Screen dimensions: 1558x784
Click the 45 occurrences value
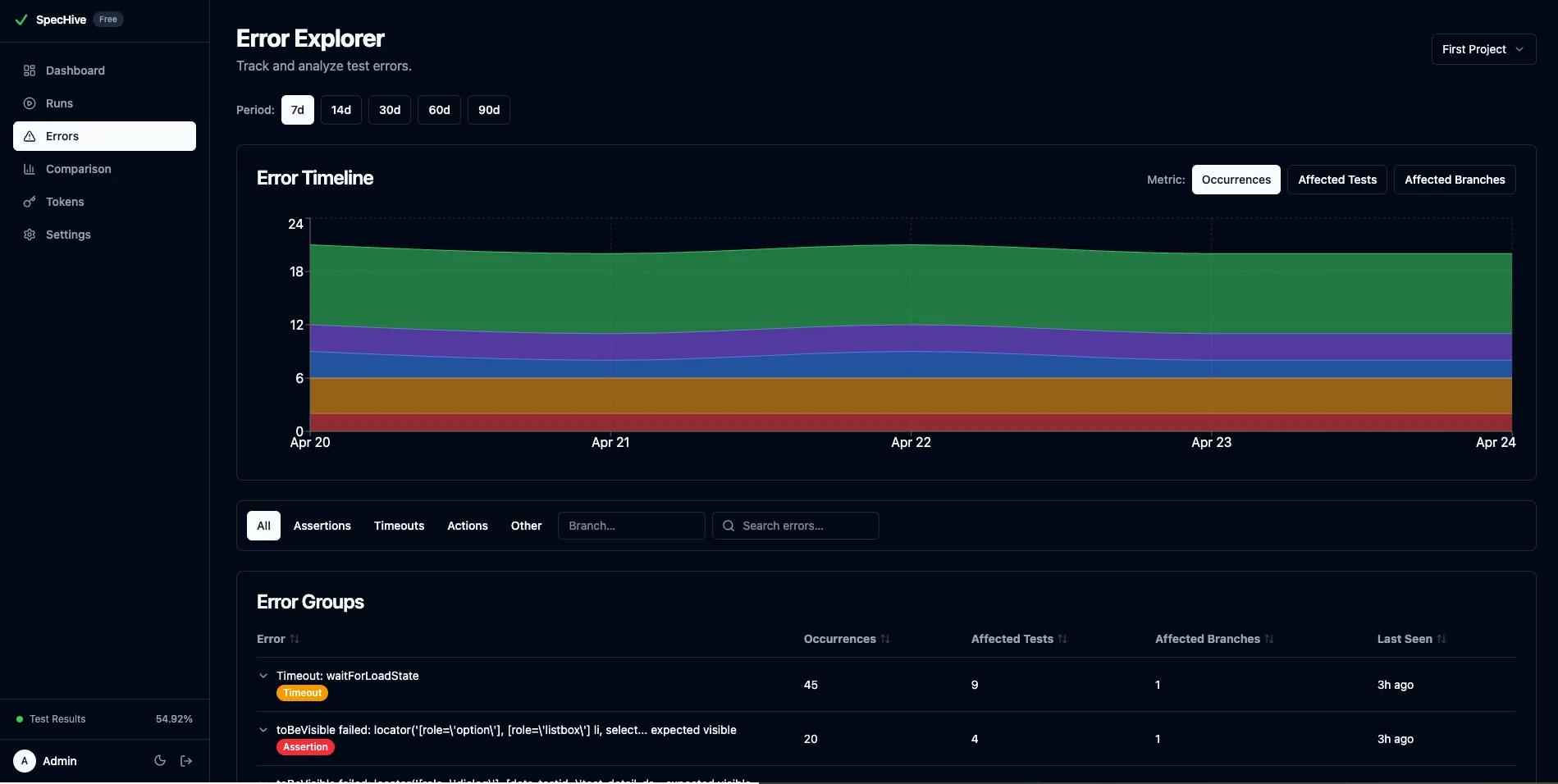click(x=811, y=685)
